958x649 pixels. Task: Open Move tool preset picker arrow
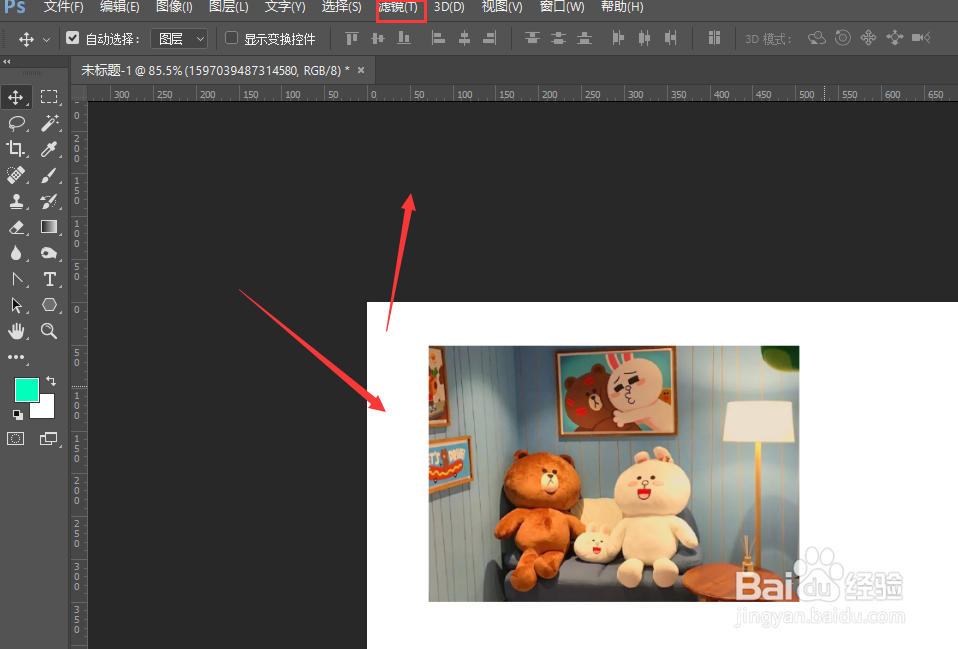click(x=46, y=40)
